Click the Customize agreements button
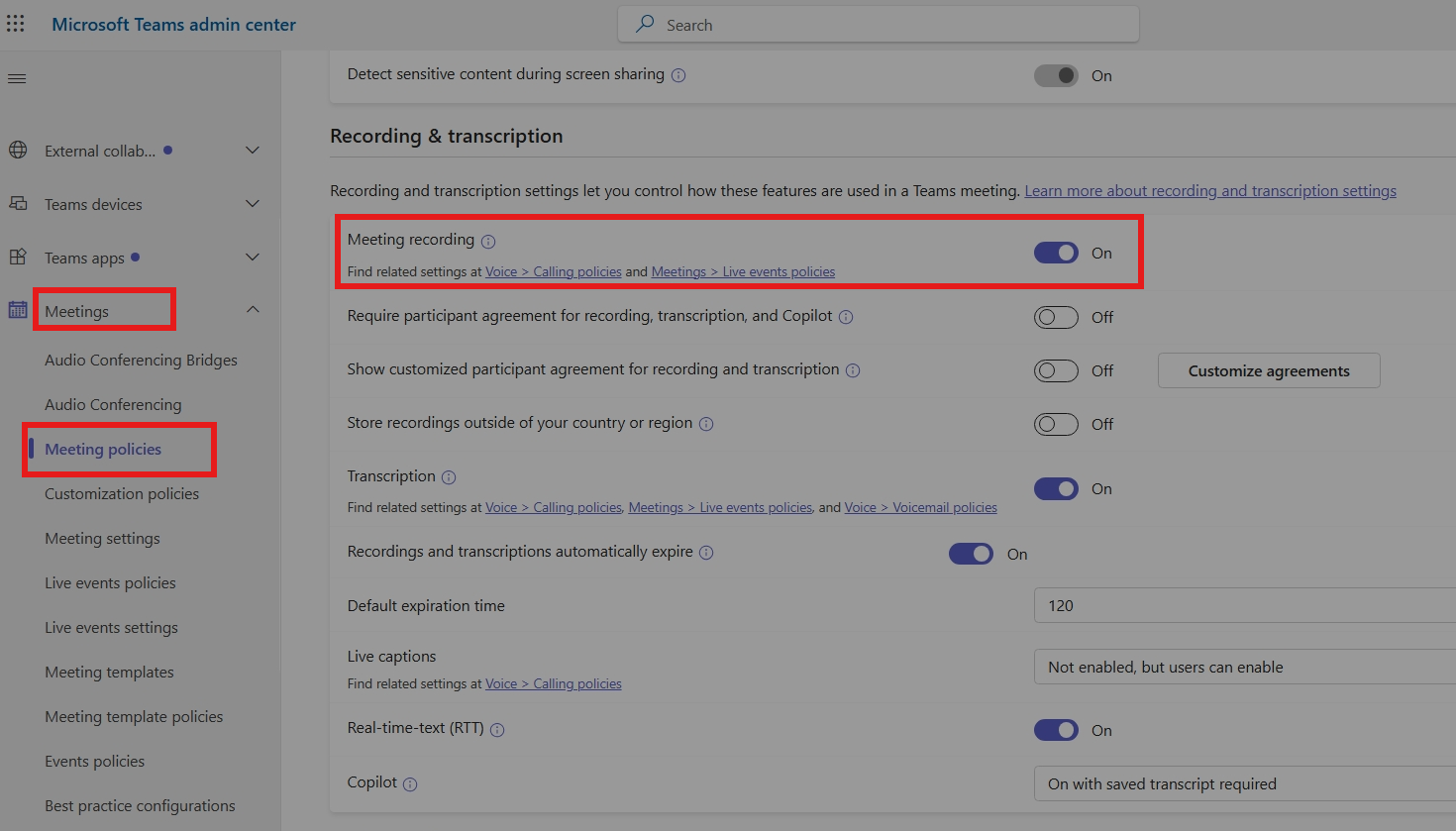 point(1269,370)
